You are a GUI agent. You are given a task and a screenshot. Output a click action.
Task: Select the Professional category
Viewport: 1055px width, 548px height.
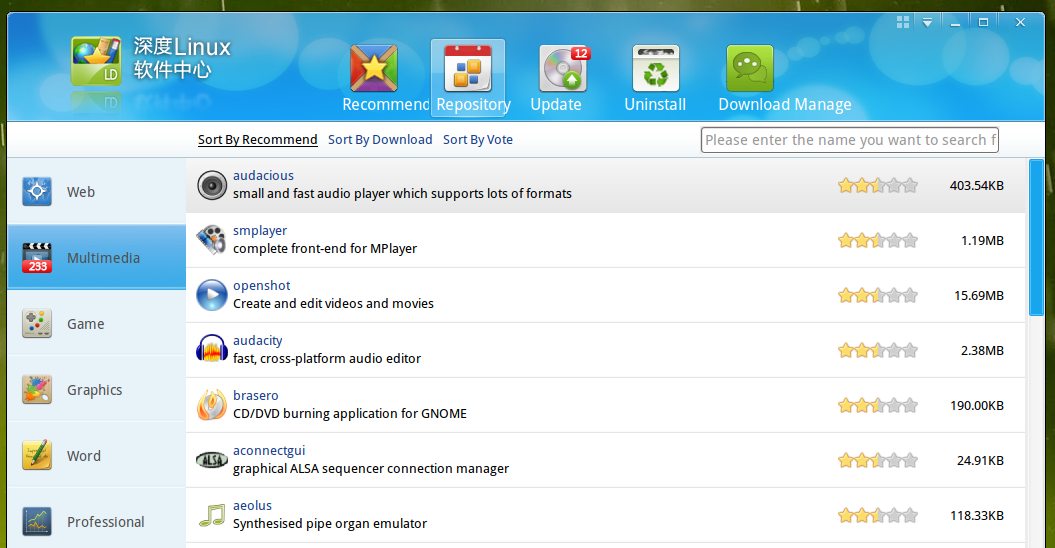[x=96, y=518]
